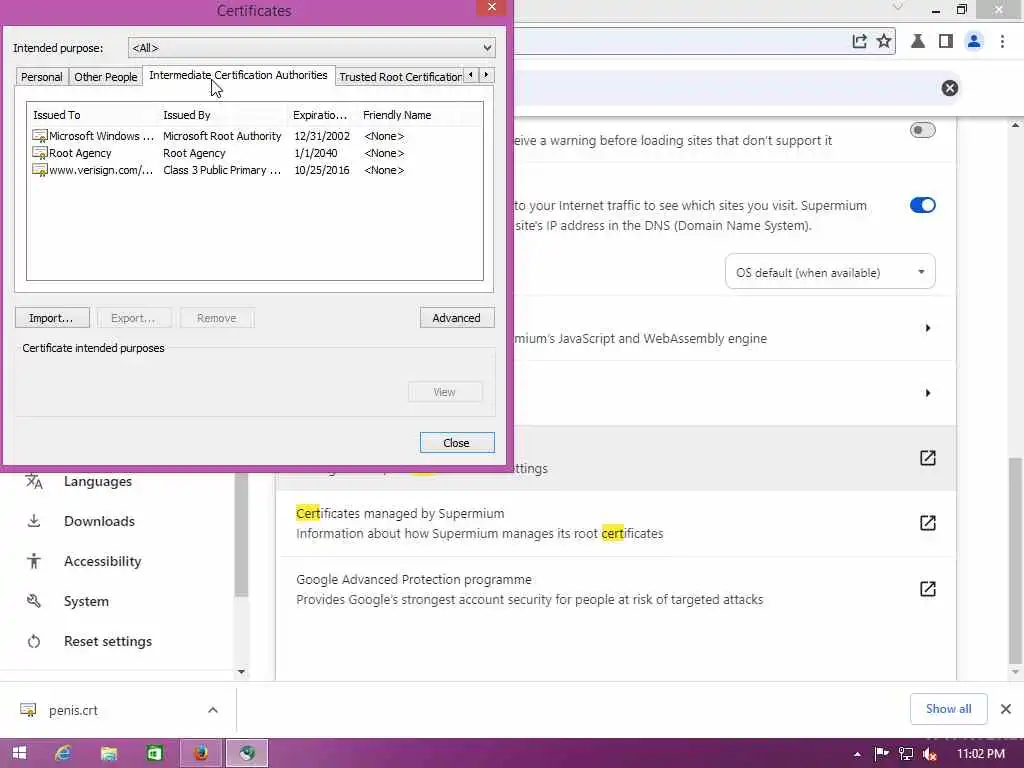The image size is (1024, 768).
Task: Switch to the Personal tab
Action: click(x=42, y=76)
